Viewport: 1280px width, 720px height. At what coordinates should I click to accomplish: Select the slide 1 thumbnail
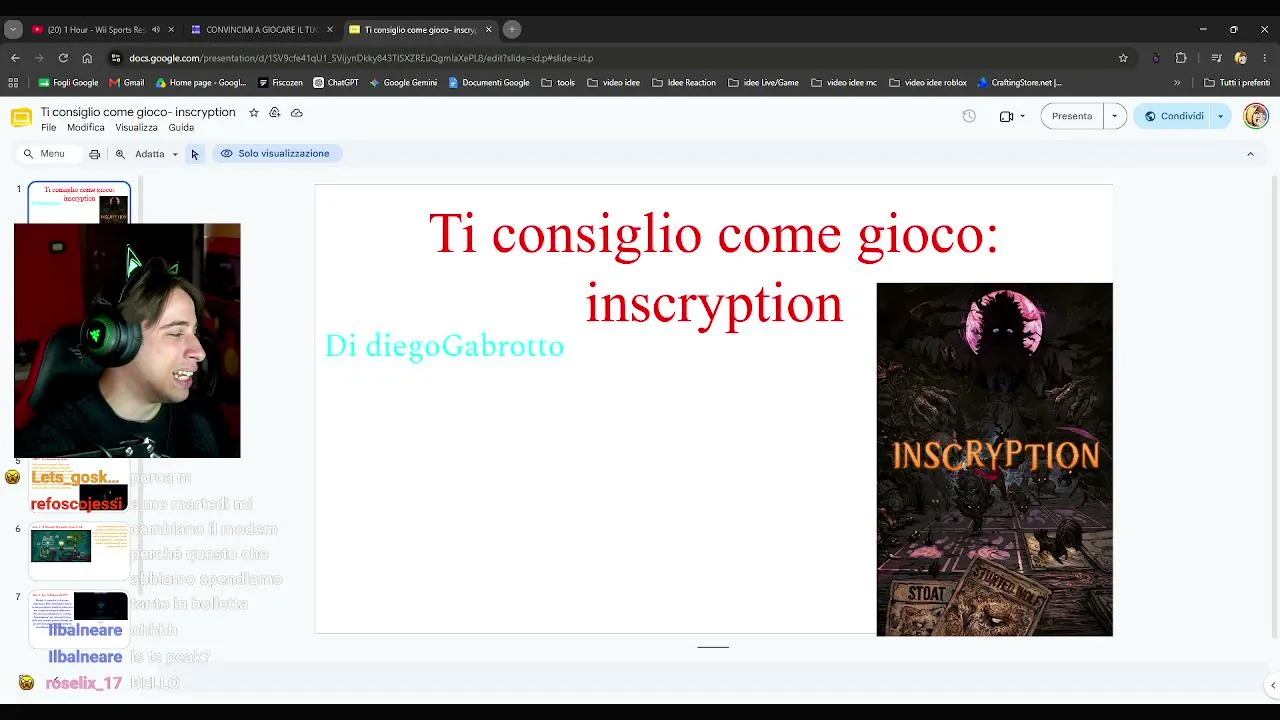click(x=79, y=202)
